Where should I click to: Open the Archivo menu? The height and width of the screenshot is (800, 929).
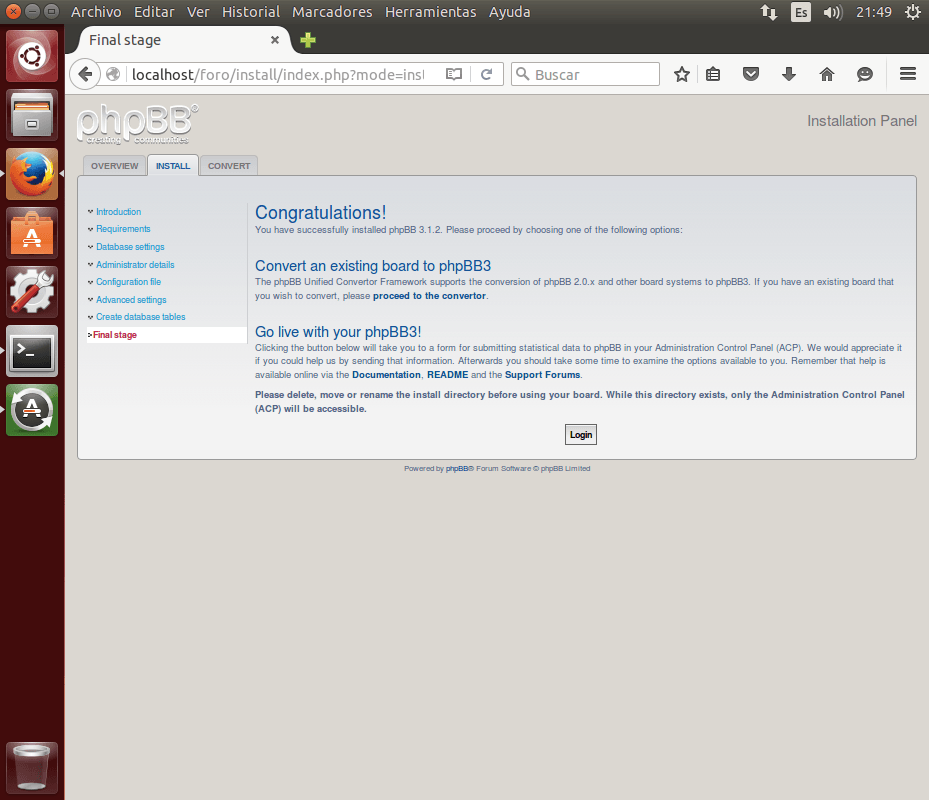[x=96, y=12]
